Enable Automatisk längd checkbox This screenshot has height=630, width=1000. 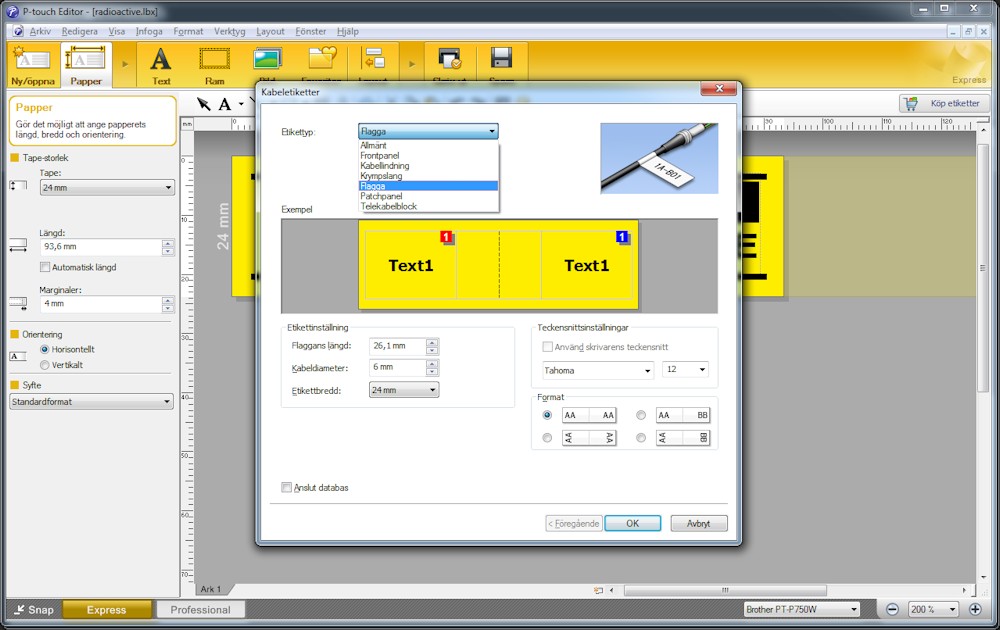point(45,267)
